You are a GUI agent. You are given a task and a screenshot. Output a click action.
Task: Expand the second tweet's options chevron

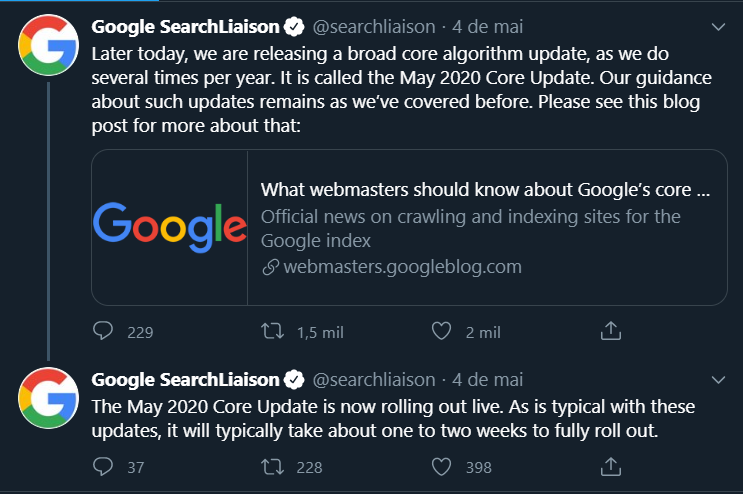[717, 380]
